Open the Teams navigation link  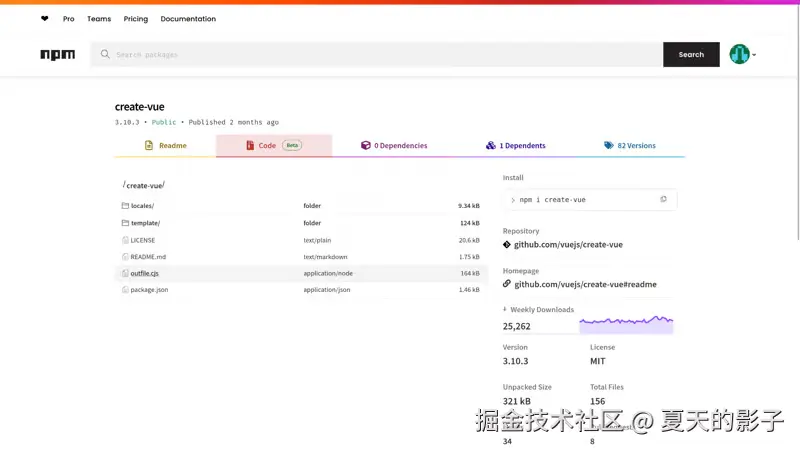99,19
